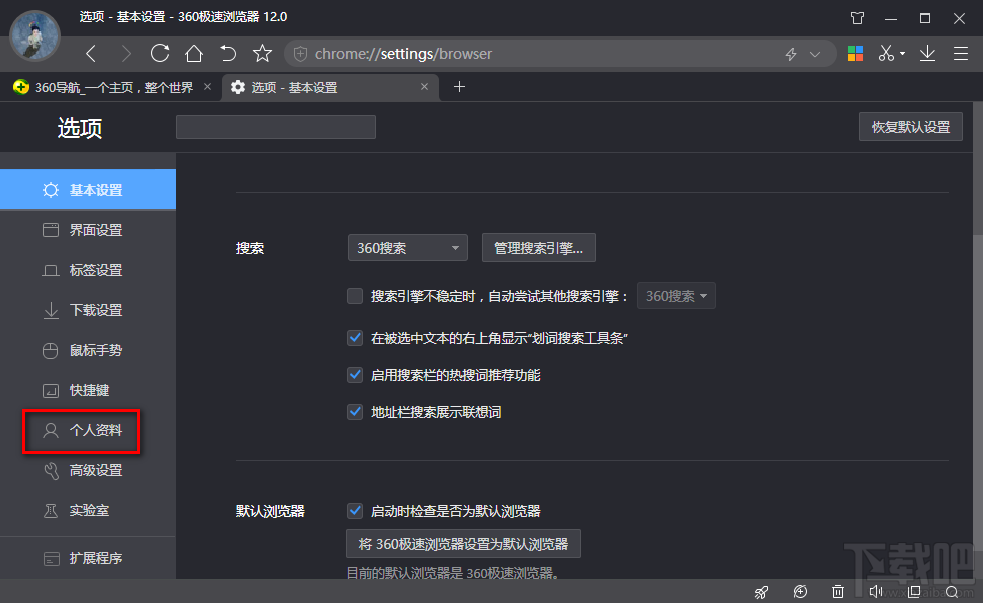Click the shield security icon in address bar
This screenshot has height=603, width=983.
coord(300,54)
